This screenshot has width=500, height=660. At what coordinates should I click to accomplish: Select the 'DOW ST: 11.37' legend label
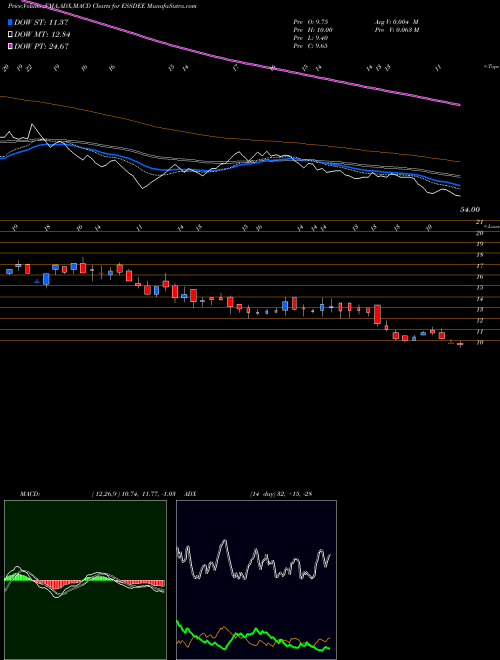point(41,22)
